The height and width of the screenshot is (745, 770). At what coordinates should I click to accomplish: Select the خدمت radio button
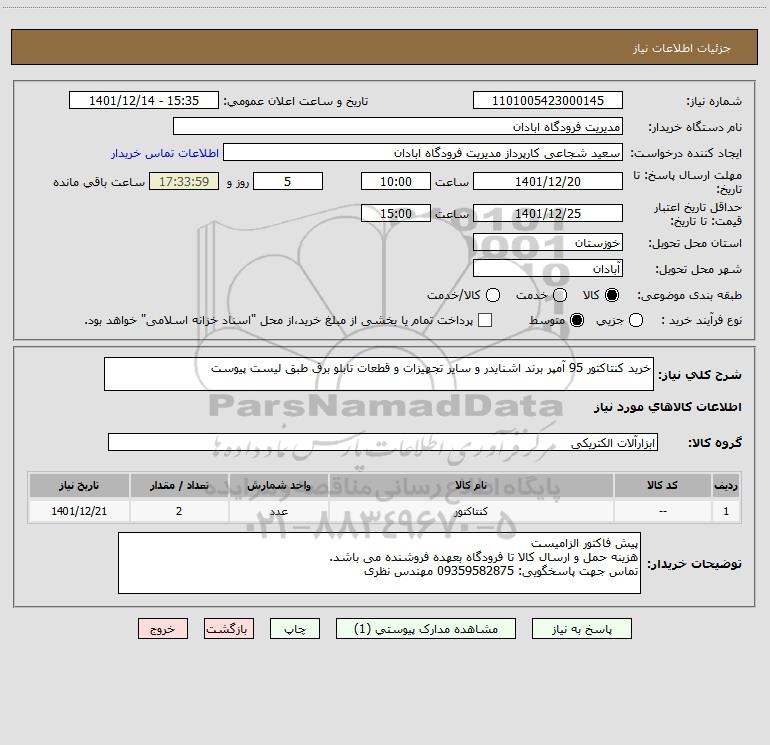click(560, 295)
